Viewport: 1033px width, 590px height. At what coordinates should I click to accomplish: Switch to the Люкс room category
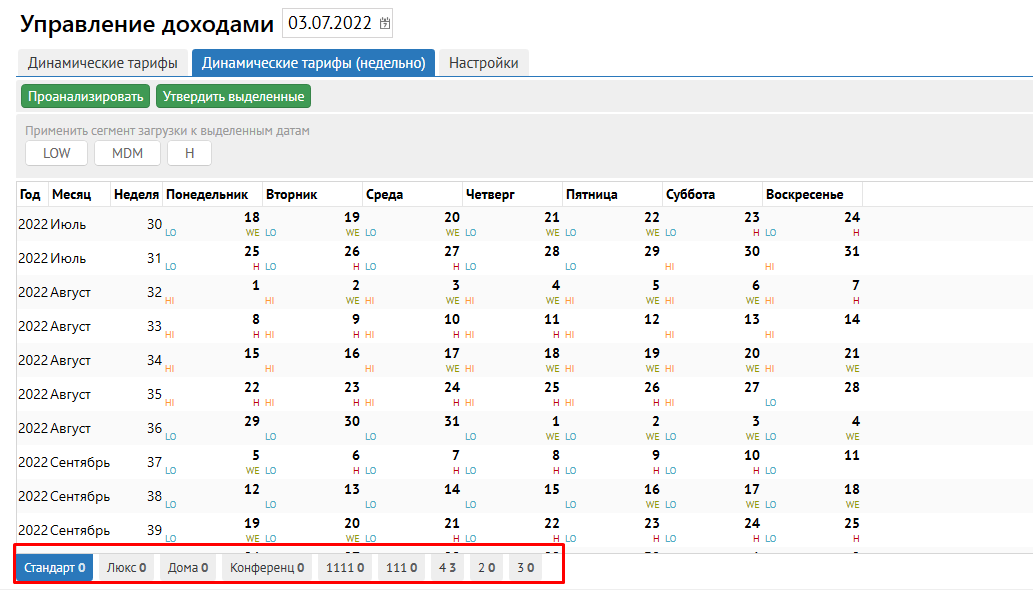pyautogui.click(x=126, y=568)
